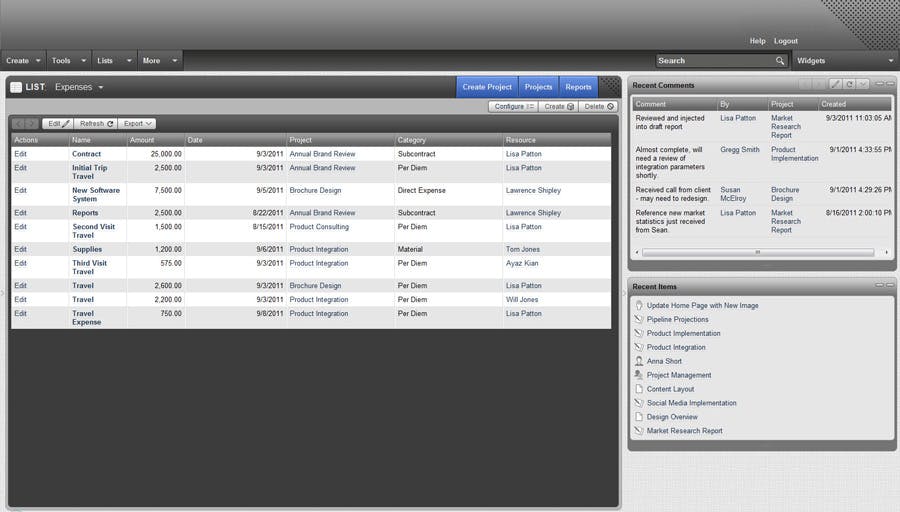
Task: Click the Refresh button in expenses toolbar
Action: point(96,123)
